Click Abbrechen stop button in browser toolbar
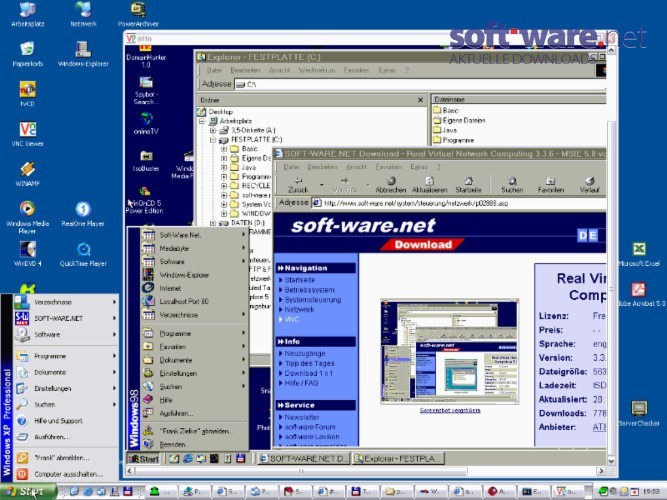 [391, 185]
